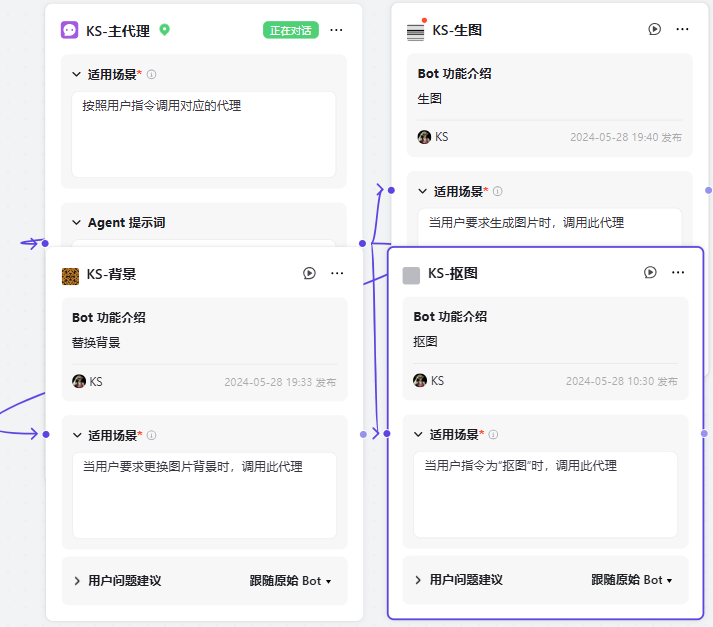Click the purple chat icon of KS-主代理
Image resolution: width=713 pixels, height=627 pixels.
click(x=70, y=30)
